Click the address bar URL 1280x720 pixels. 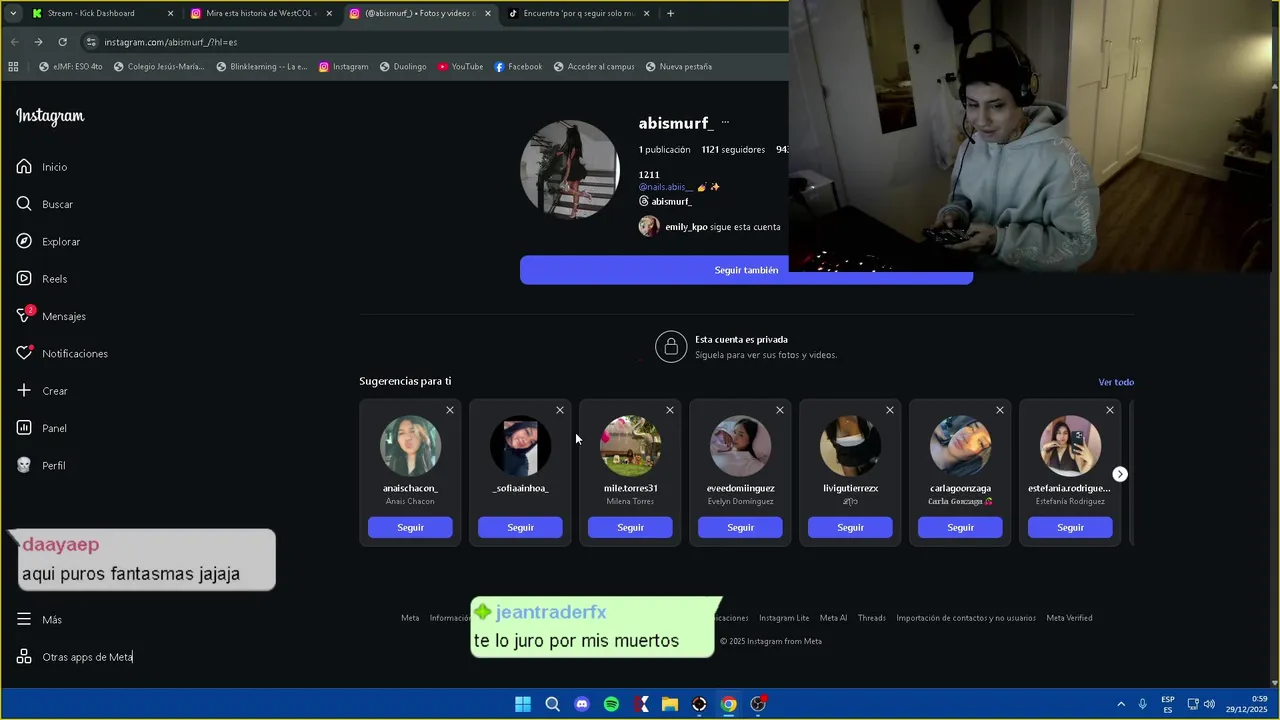point(171,42)
